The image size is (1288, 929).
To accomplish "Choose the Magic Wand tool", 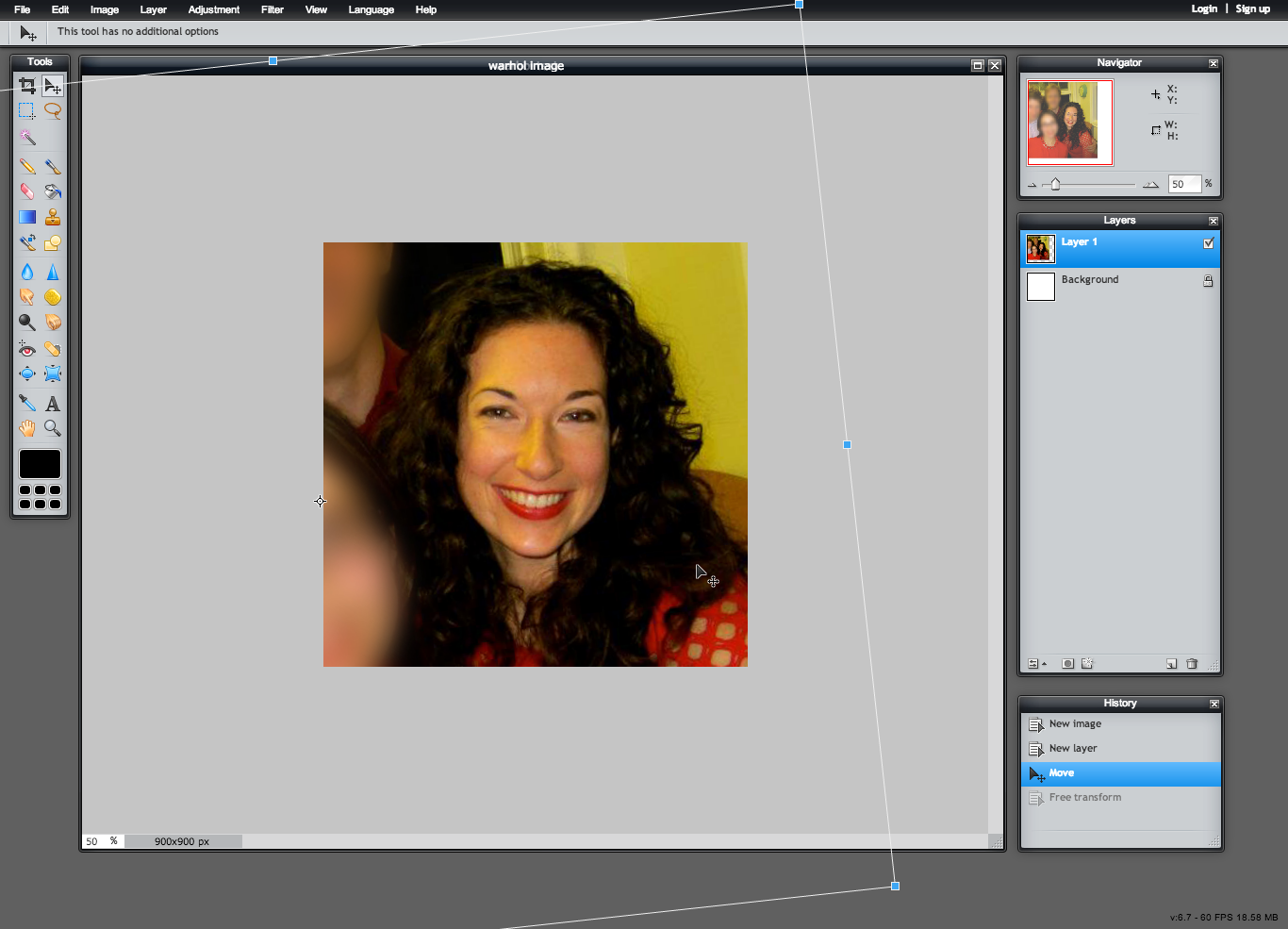I will click(27, 138).
